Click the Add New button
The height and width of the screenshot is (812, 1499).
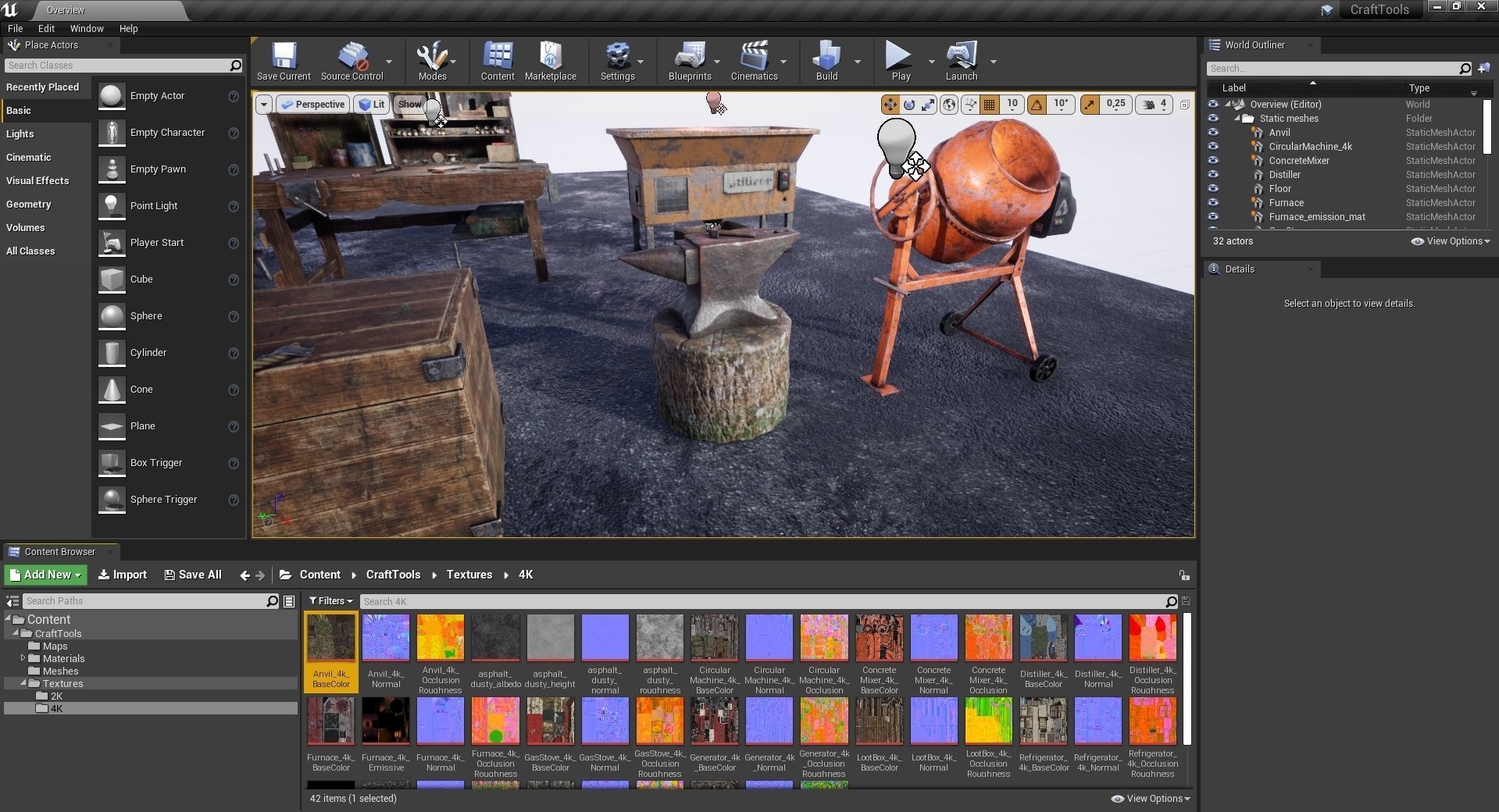46,575
